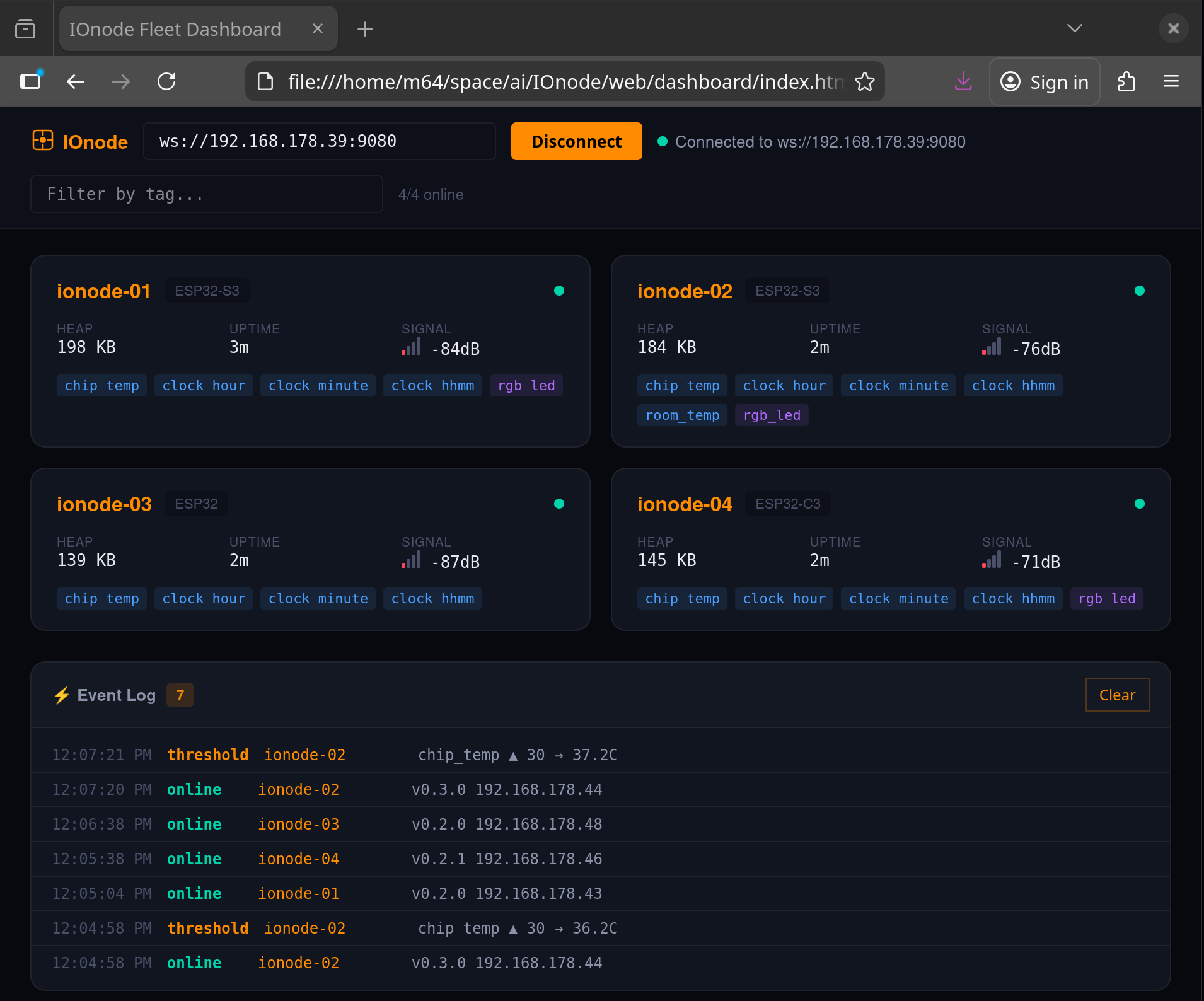
Task: Click the Back navigation arrow
Action: point(75,81)
